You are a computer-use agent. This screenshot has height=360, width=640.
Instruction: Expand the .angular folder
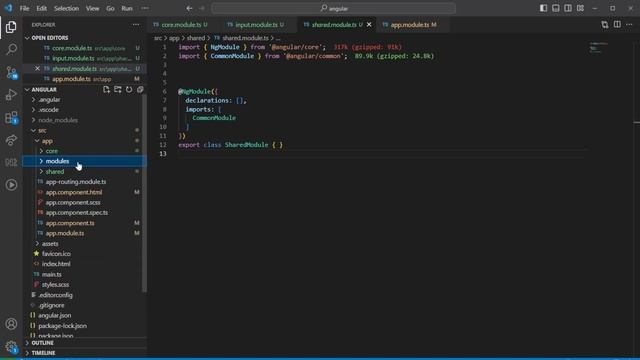click(49, 100)
